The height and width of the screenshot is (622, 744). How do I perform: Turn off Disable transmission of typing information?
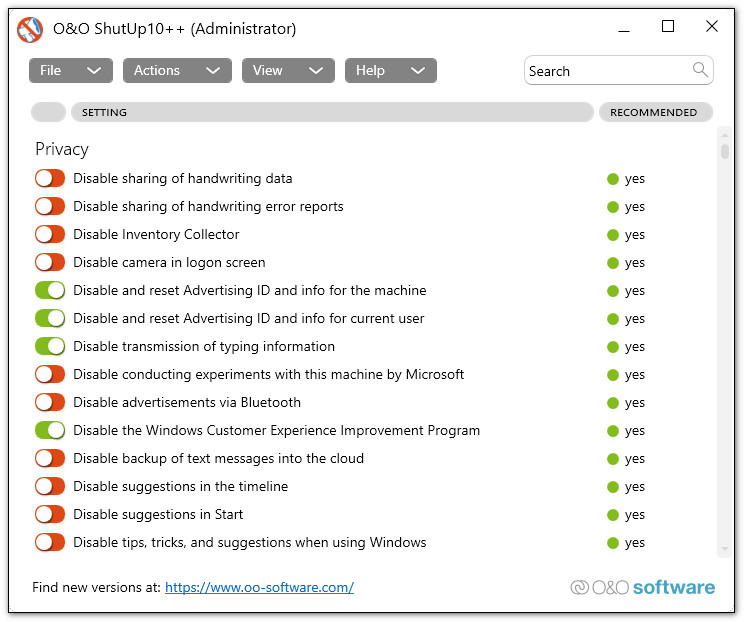(x=50, y=346)
